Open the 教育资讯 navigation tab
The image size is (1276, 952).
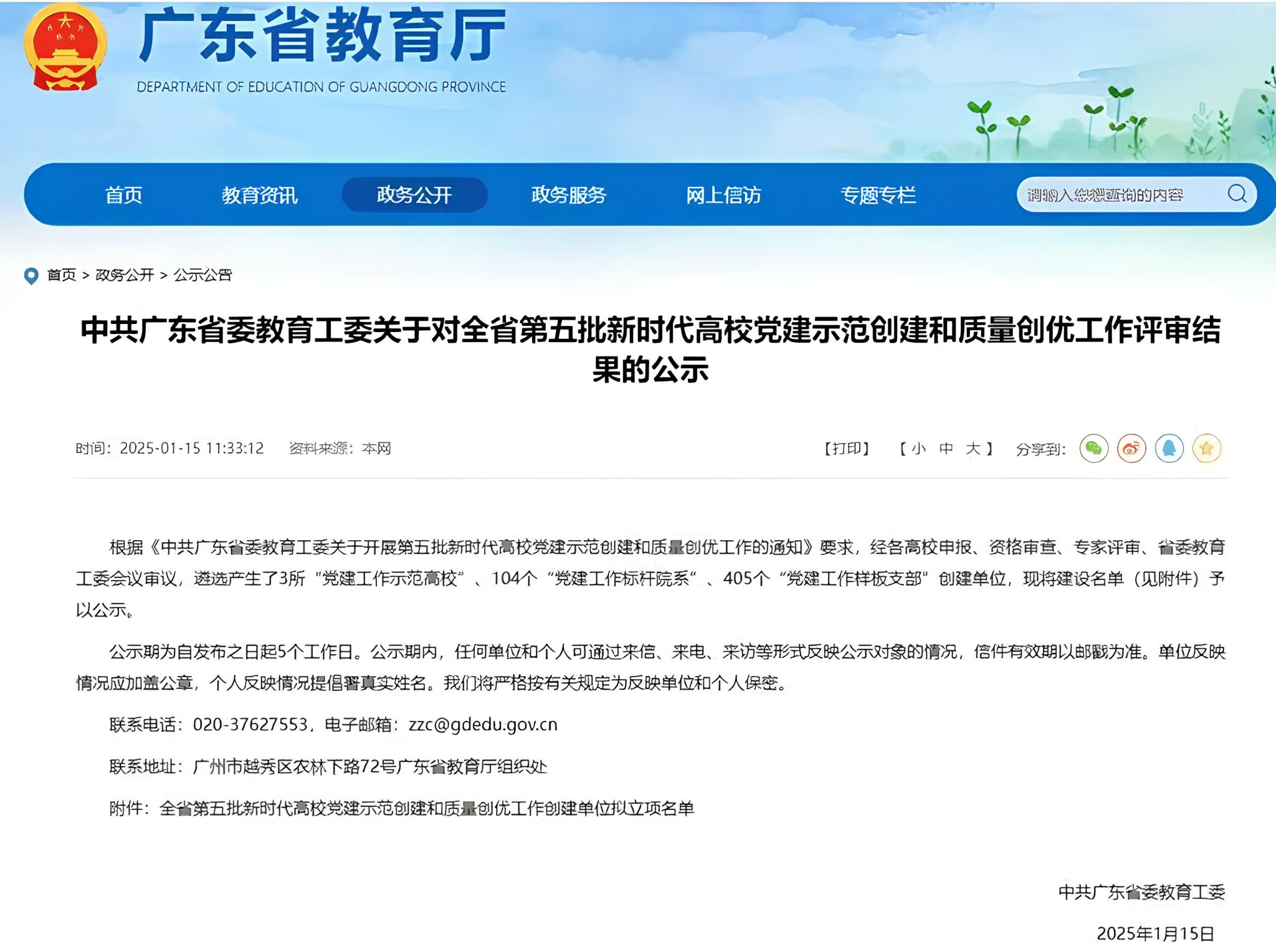[260, 195]
